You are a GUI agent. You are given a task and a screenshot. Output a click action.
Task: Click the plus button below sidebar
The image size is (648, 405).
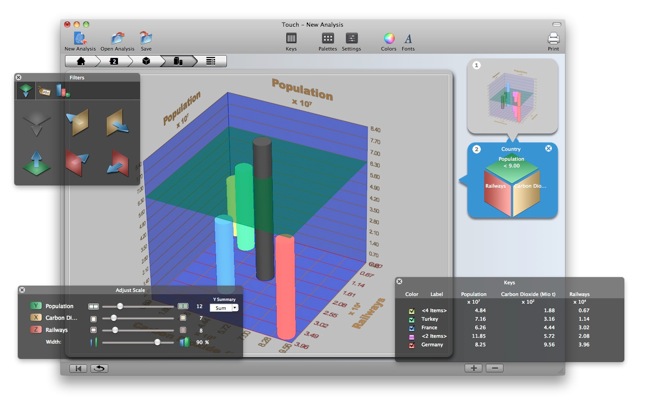coord(474,368)
